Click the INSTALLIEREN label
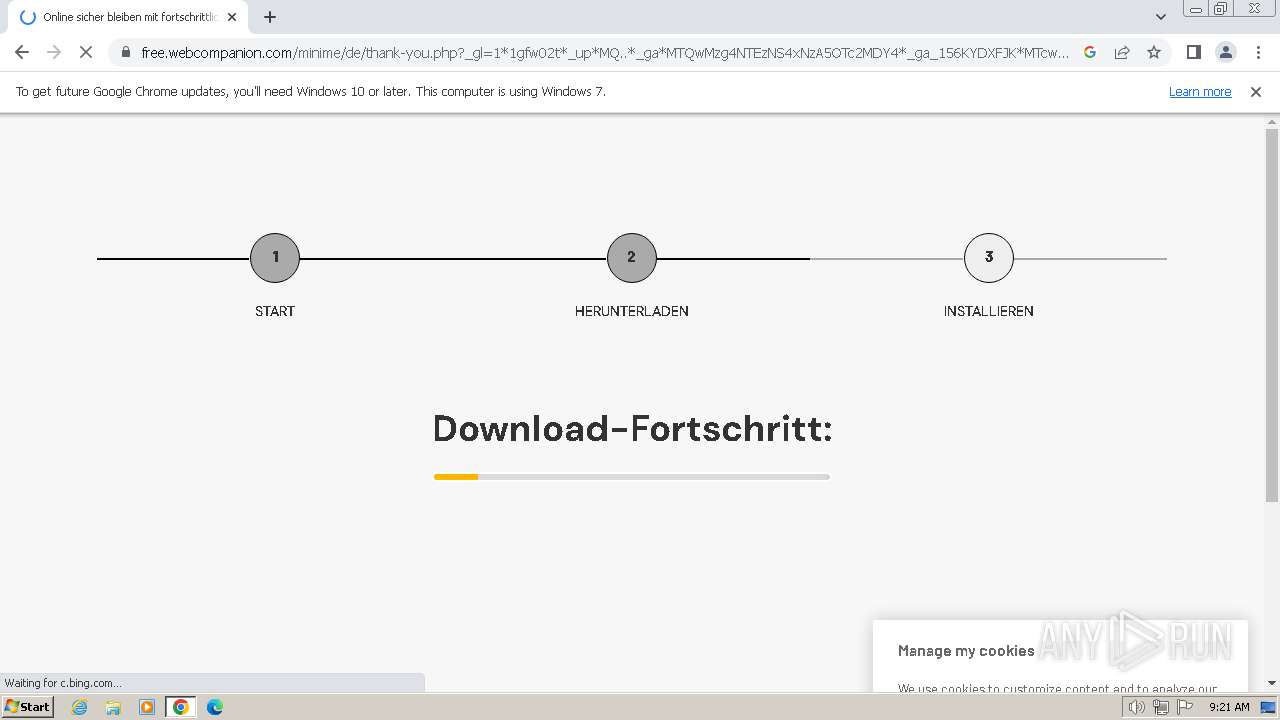The height and width of the screenshot is (720, 1280). [x=989, y=311]
